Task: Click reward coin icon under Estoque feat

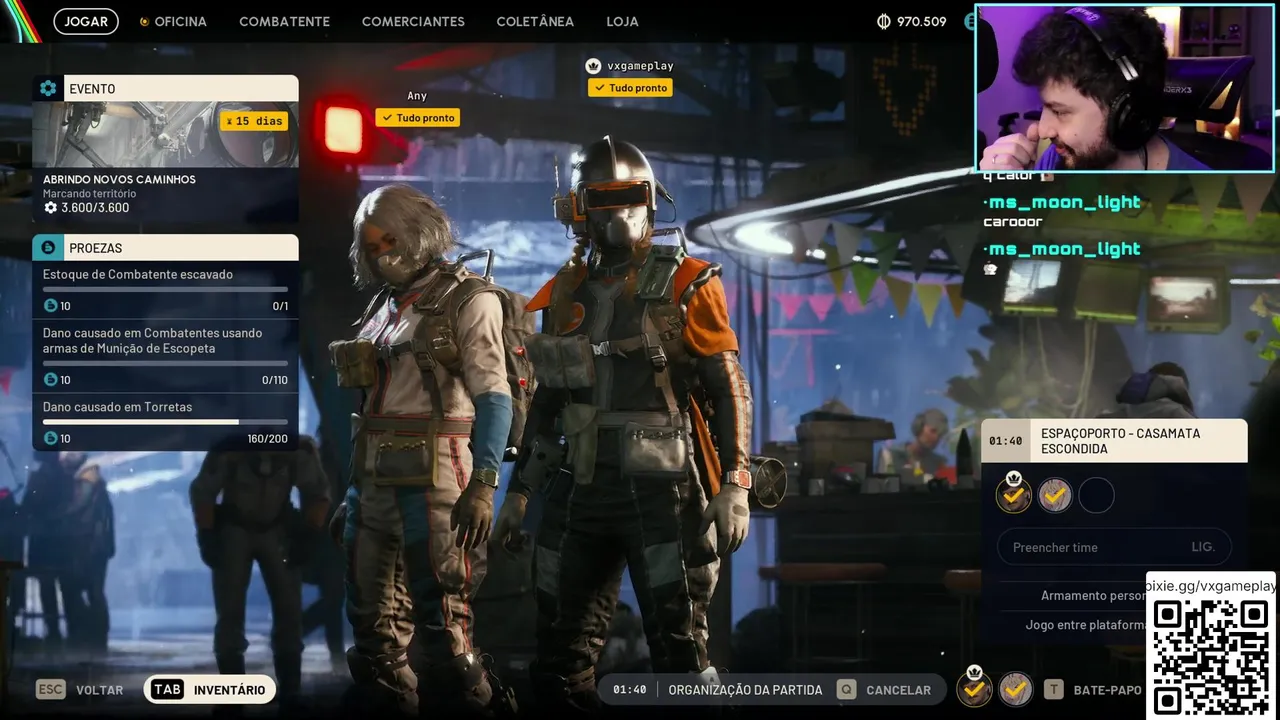Action: [x=50, y=305]
